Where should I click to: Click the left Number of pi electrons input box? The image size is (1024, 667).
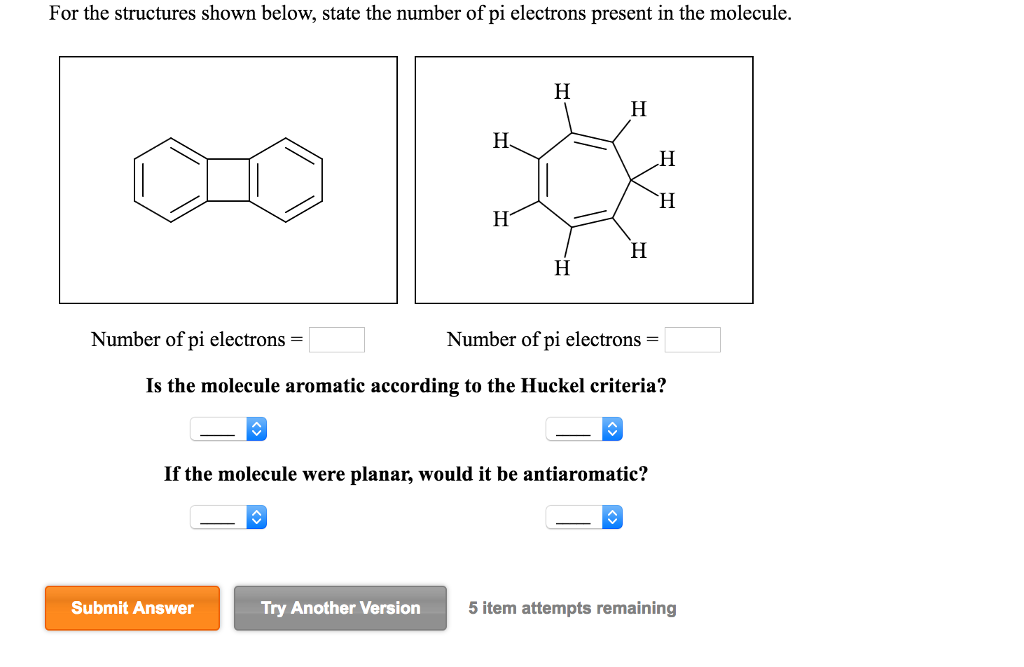pyautogui.click(x=337, y=339)
